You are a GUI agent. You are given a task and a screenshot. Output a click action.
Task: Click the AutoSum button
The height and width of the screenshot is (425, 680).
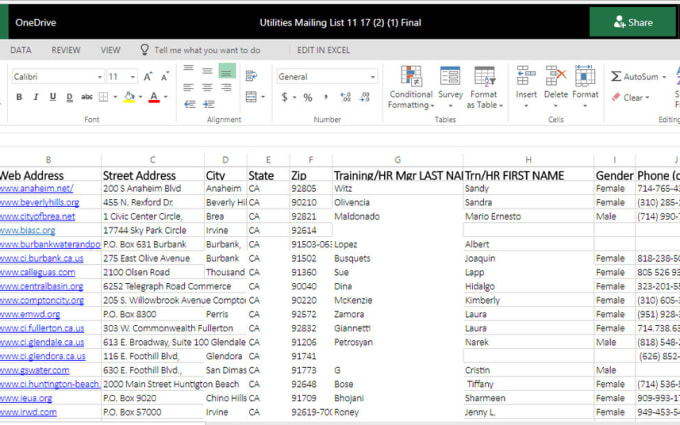pyautogui.click(x=635, y=77)
